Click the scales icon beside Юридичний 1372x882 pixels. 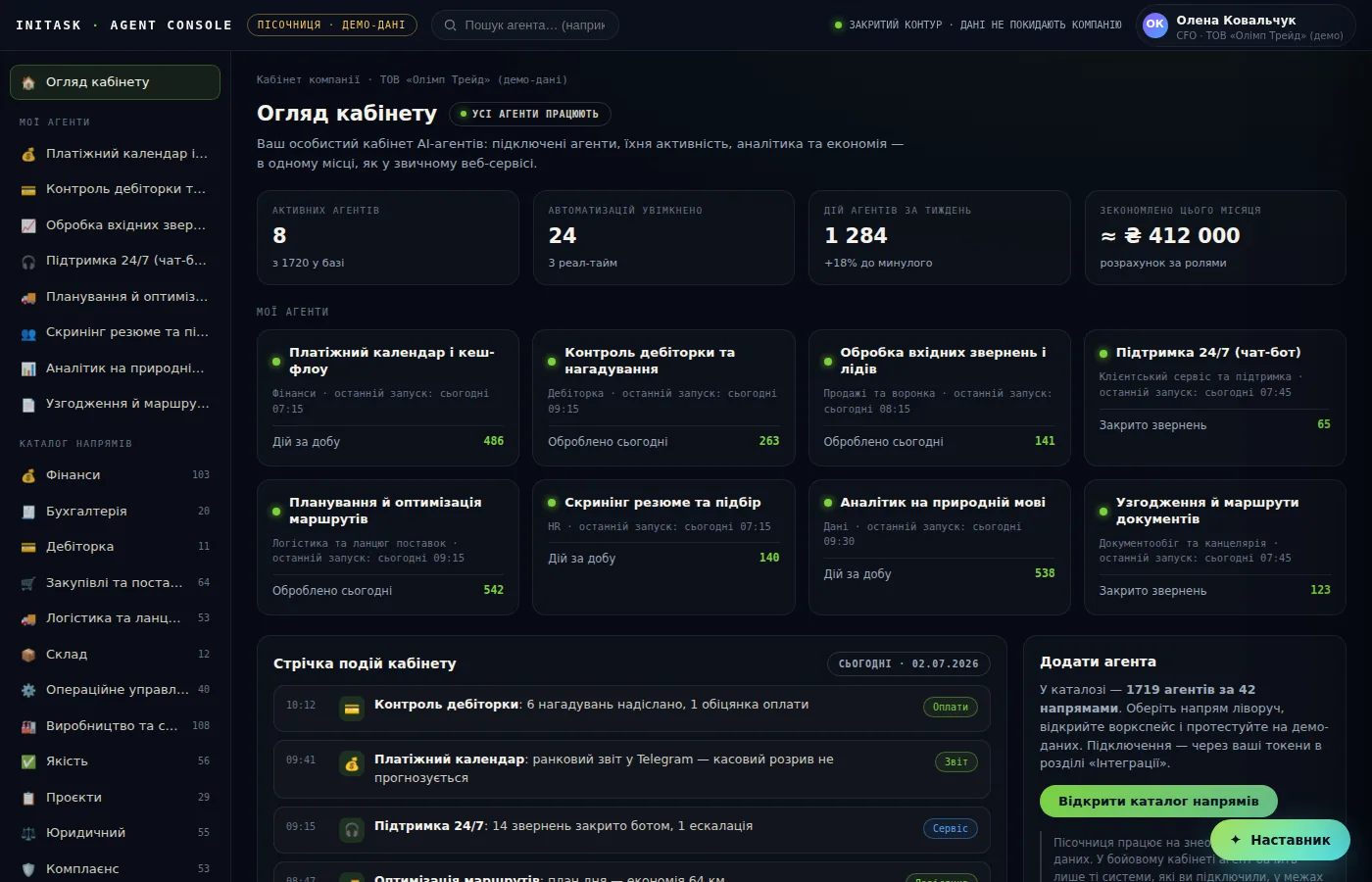click(28, 833)
